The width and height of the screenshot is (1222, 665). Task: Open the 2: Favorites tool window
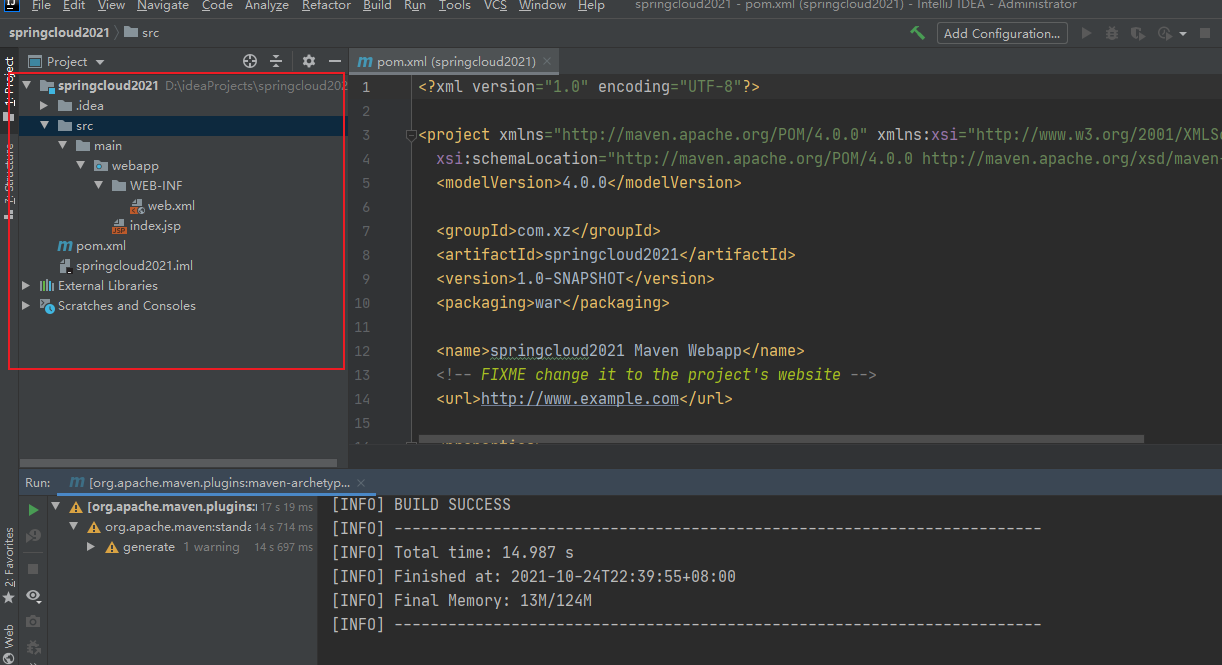(9, 556)
